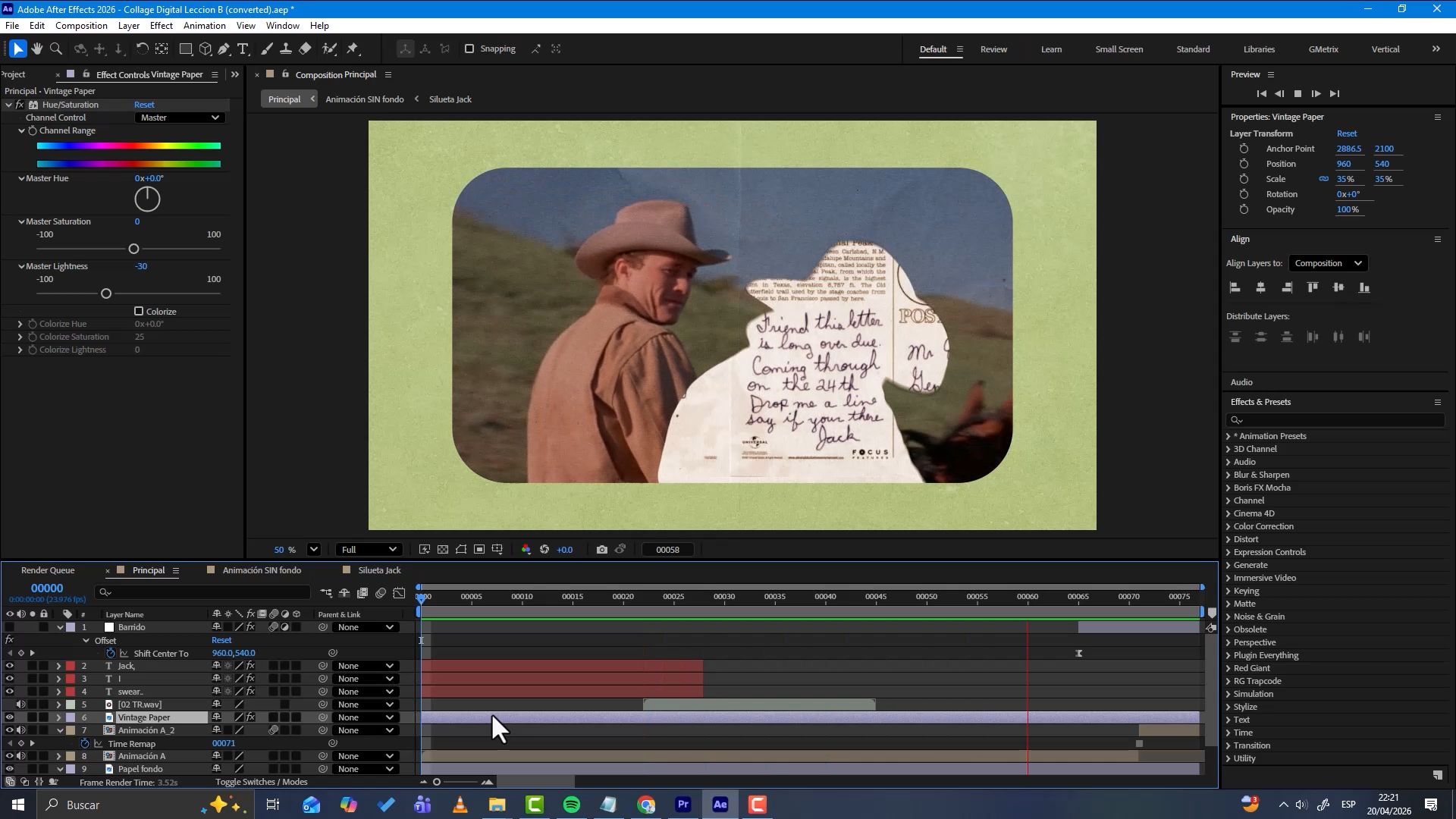Open Google Chrome from the taskbar
The height and width of the screenshot is (819, 1456).
646,805
